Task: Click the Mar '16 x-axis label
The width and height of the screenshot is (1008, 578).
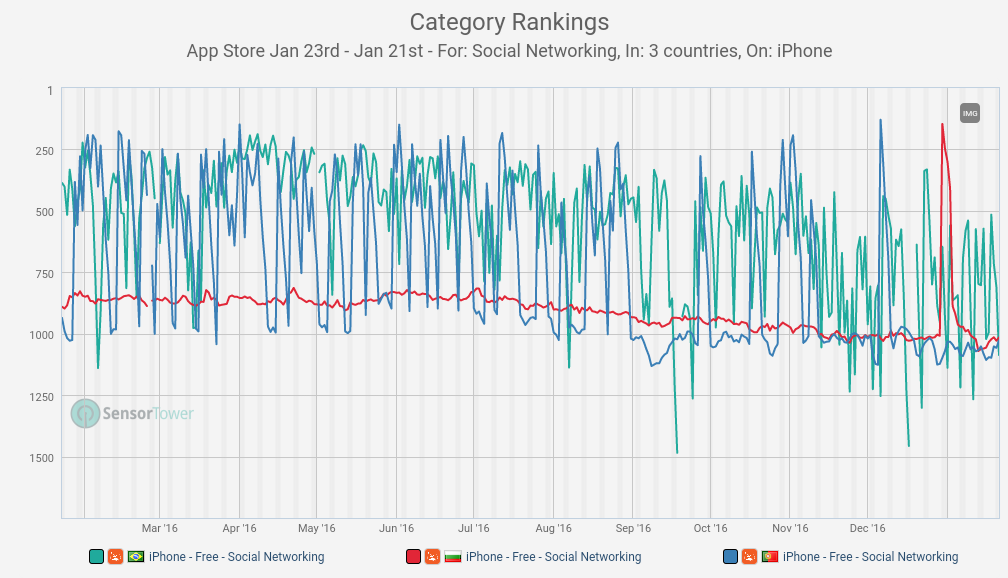Action: point(159,528)
